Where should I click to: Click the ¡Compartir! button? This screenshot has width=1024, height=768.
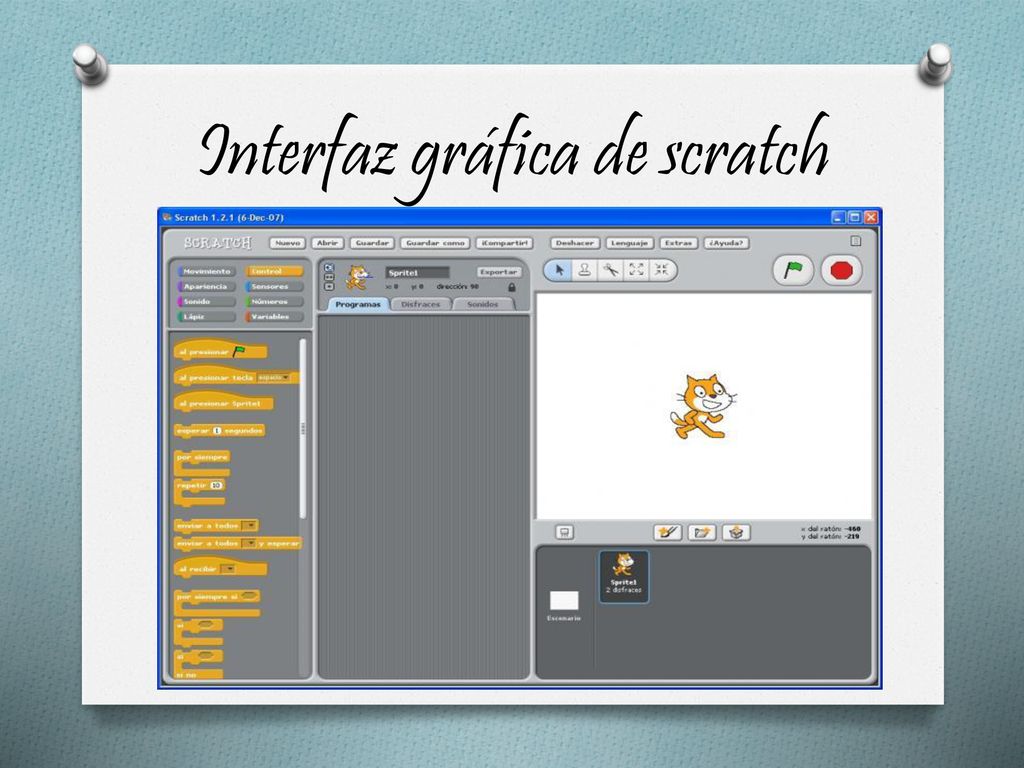[504, 243]
